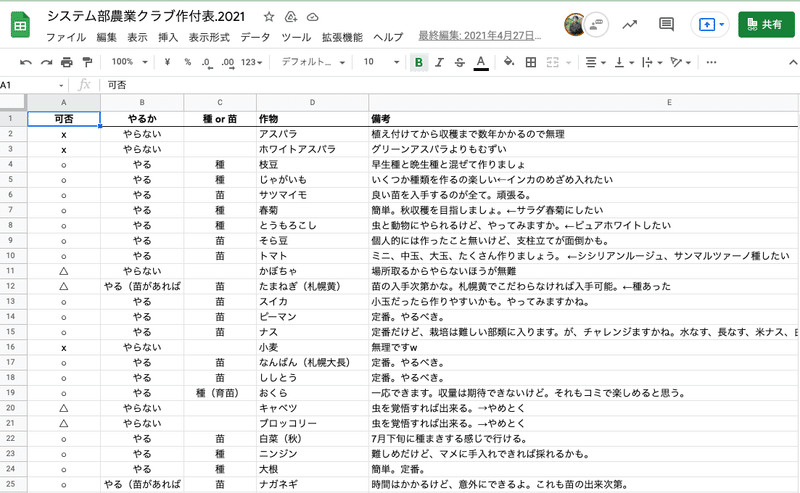Activate the paint format tool
The image size is (800, 493).
click(x=87, y=62)
